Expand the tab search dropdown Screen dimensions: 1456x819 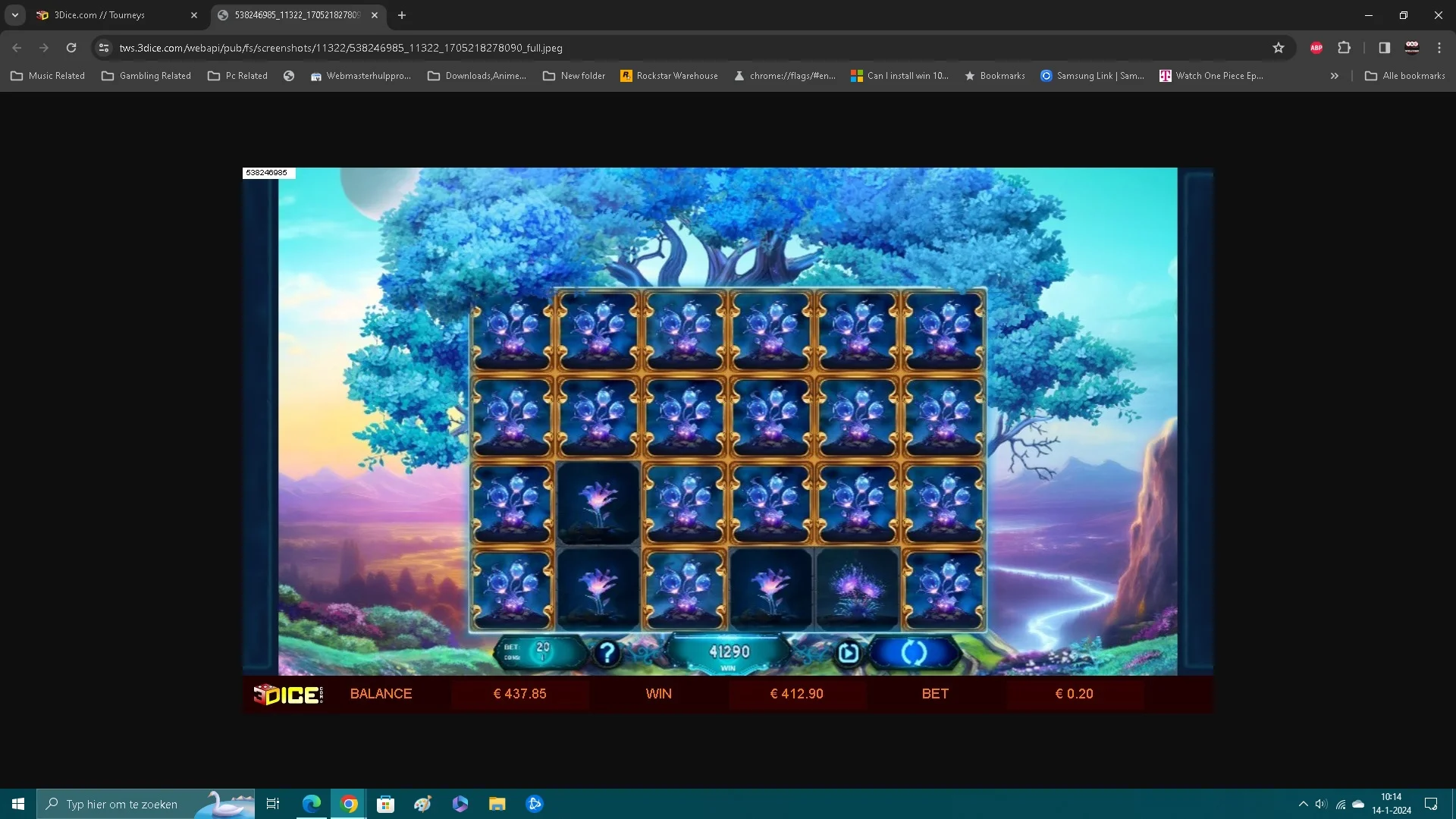coord(15,15)
